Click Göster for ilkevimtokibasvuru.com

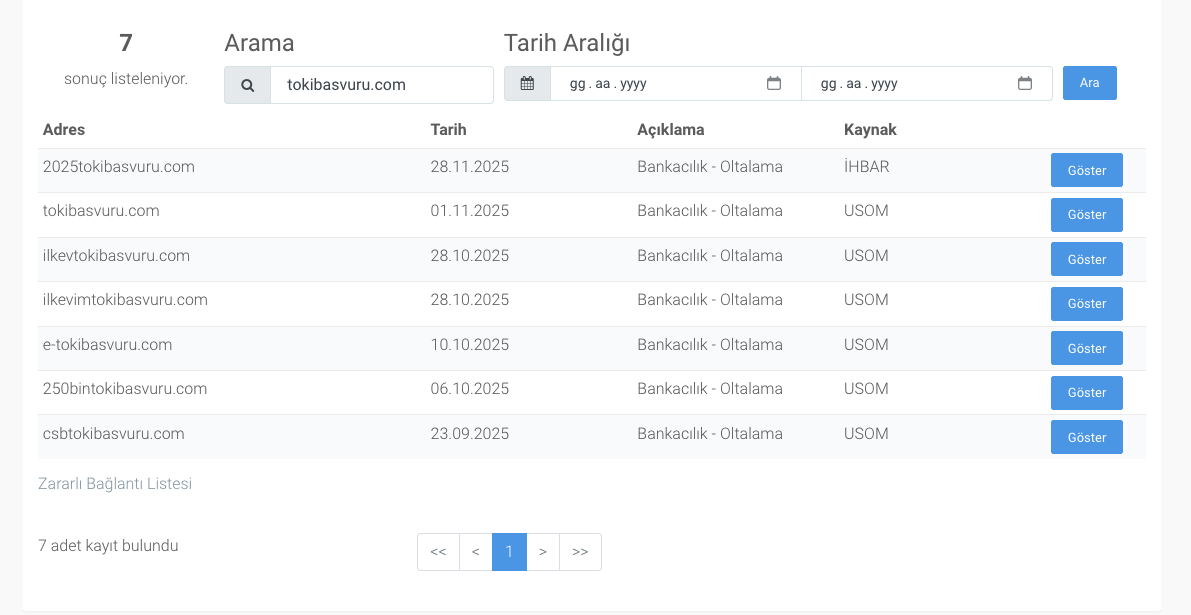[1086, 304]
